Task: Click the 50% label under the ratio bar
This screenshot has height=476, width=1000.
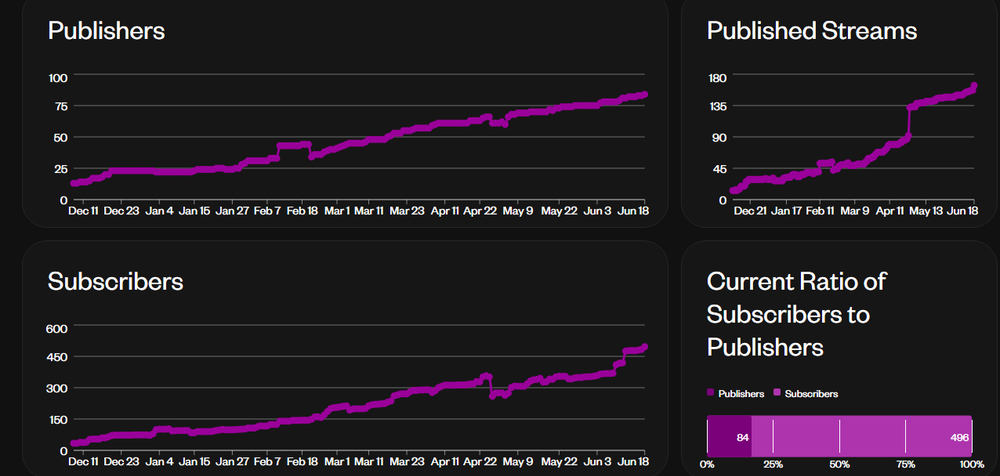Action: pyautogui.click(x=840, y=463)
